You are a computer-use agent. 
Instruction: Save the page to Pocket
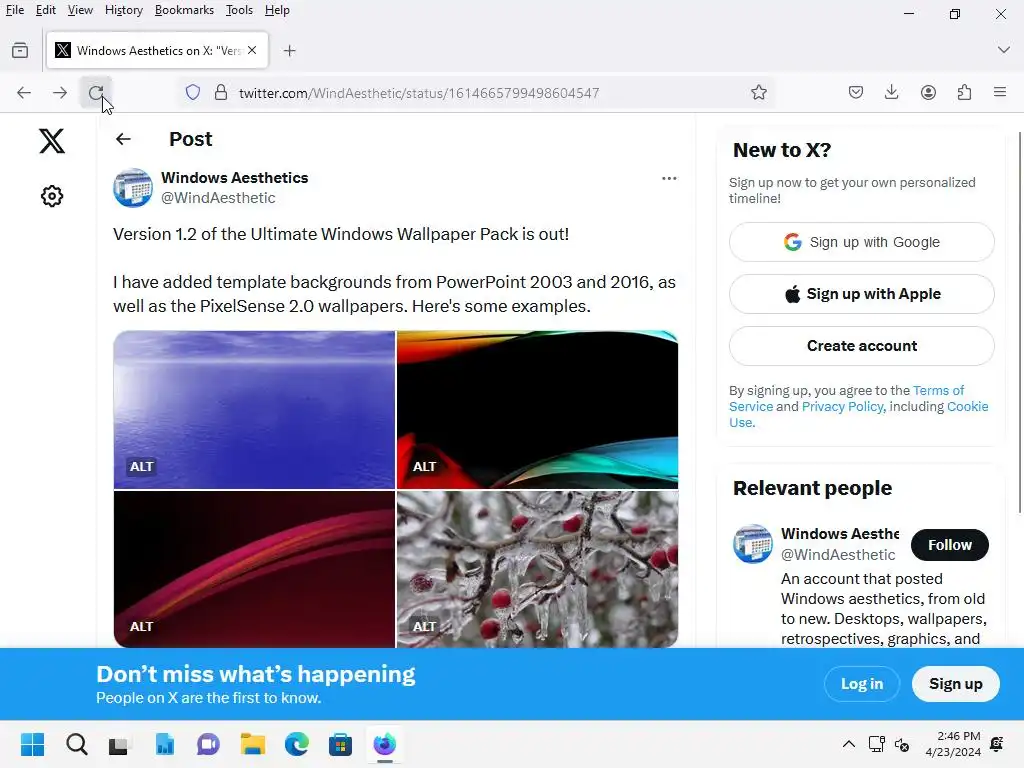click(856, 93)
